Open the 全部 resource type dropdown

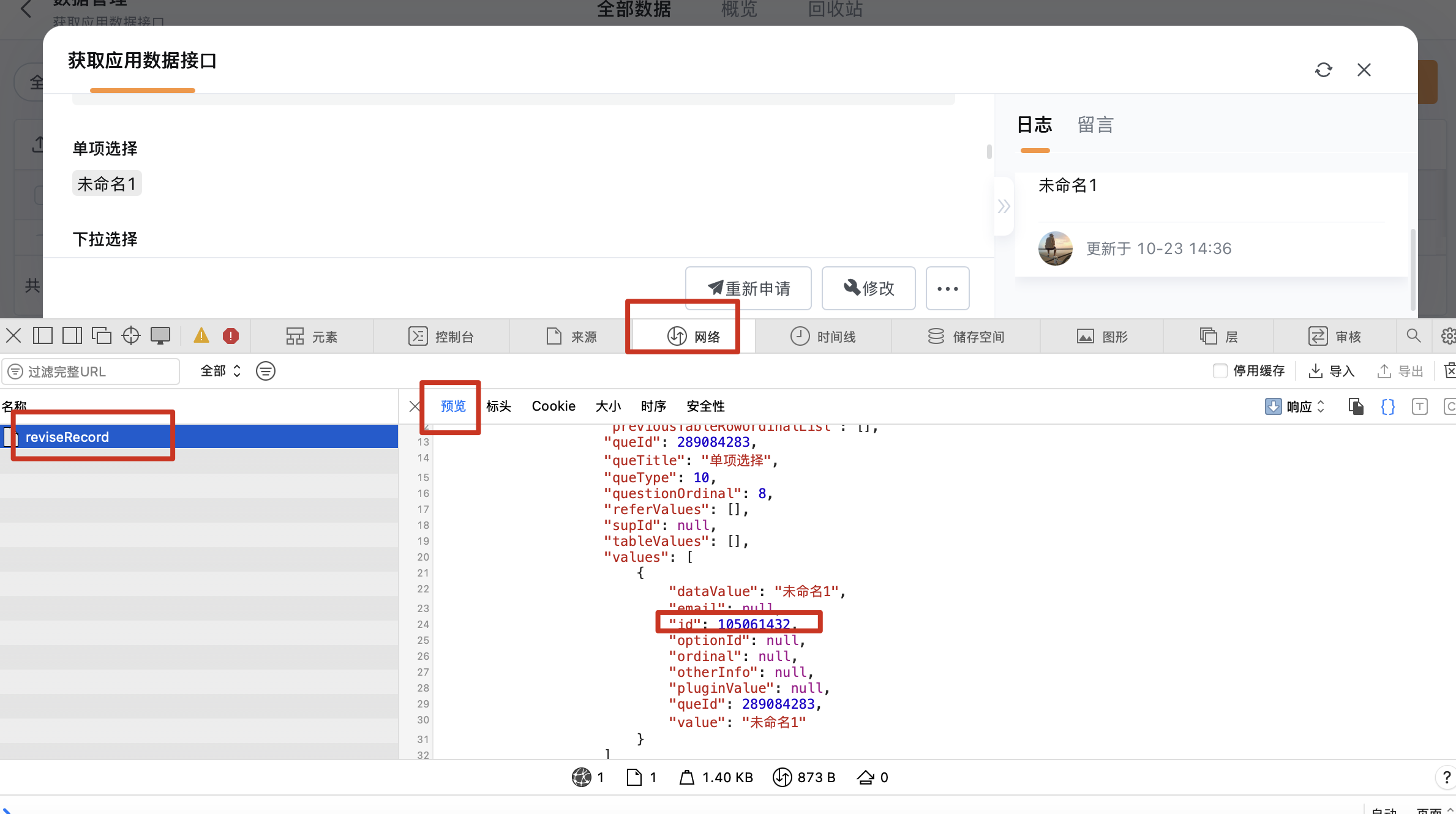(x=220, y=371)
